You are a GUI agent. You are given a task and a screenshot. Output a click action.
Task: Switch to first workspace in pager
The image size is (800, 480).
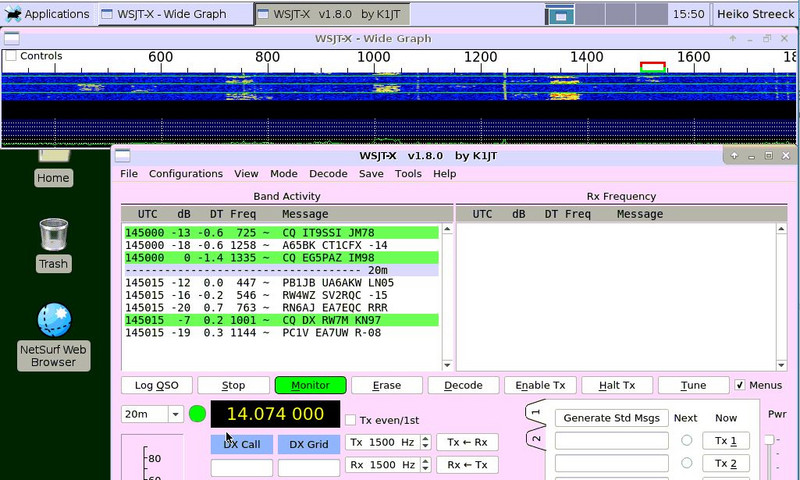560,14
